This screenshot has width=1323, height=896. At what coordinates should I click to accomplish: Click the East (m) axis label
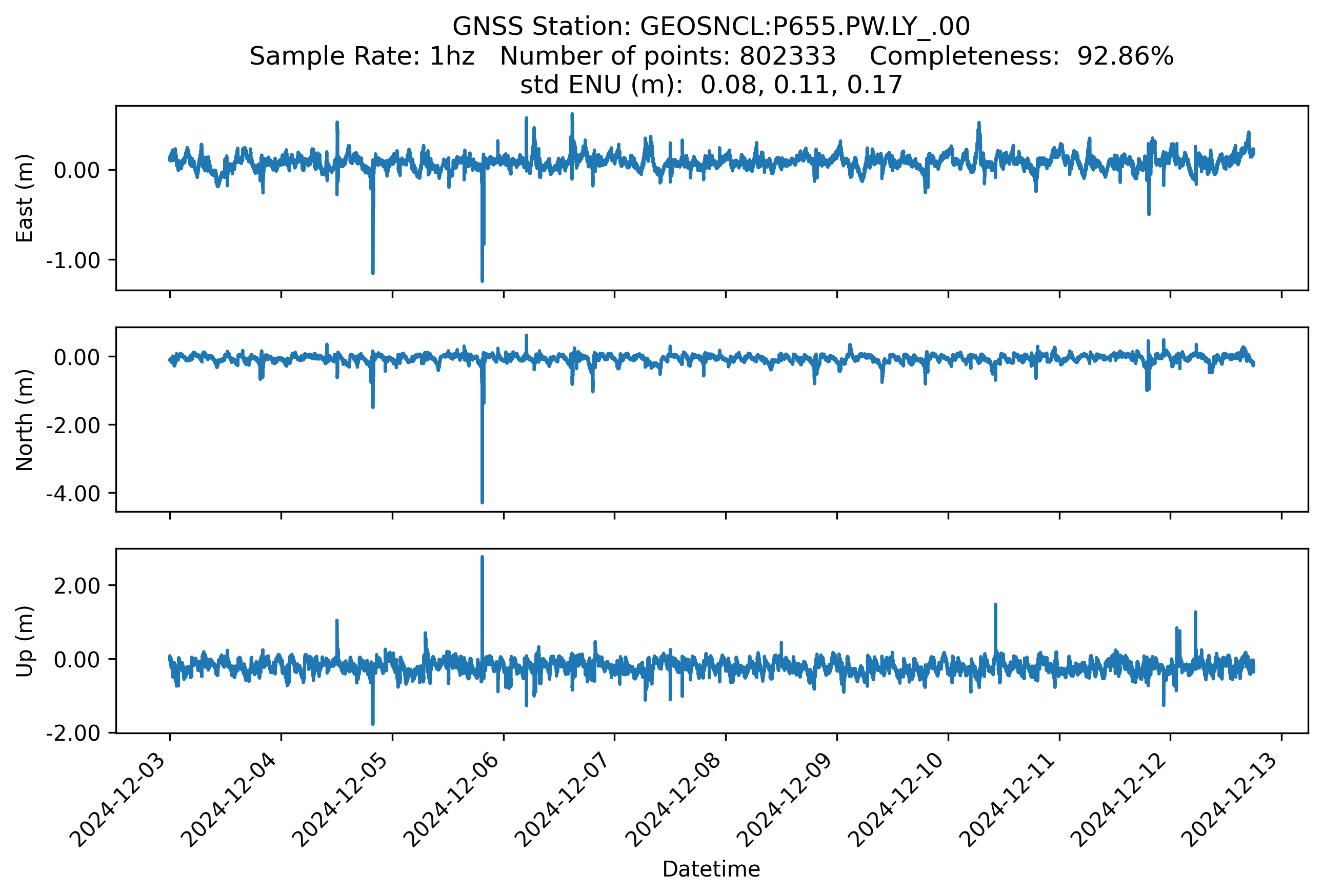(25, 198)
